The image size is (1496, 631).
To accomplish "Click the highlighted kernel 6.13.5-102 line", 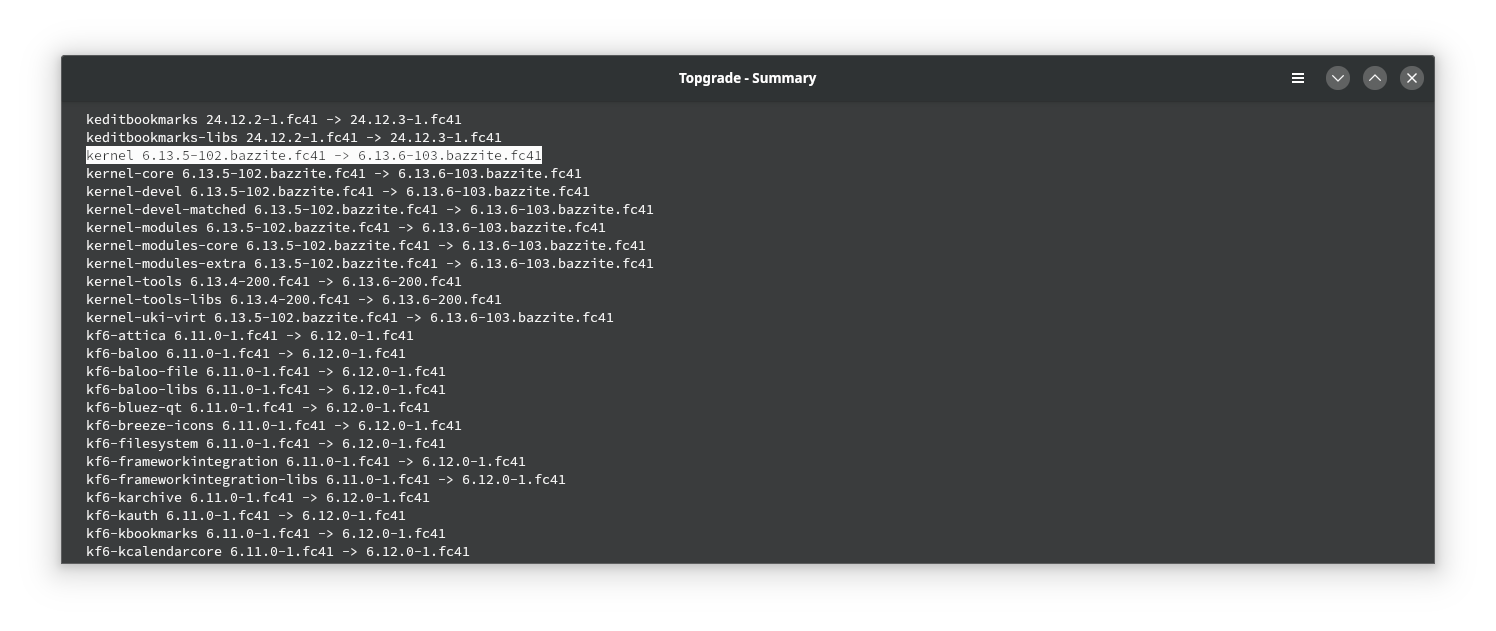I will pos(313,156).
